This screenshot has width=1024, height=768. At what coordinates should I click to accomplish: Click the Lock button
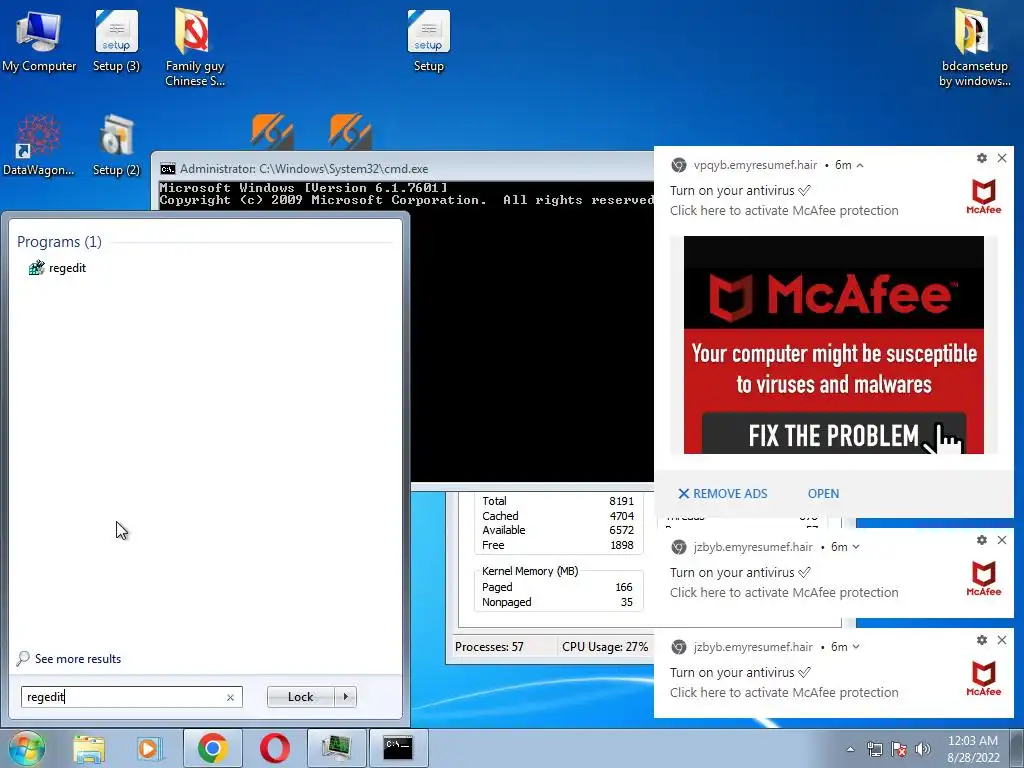[300, 697]
